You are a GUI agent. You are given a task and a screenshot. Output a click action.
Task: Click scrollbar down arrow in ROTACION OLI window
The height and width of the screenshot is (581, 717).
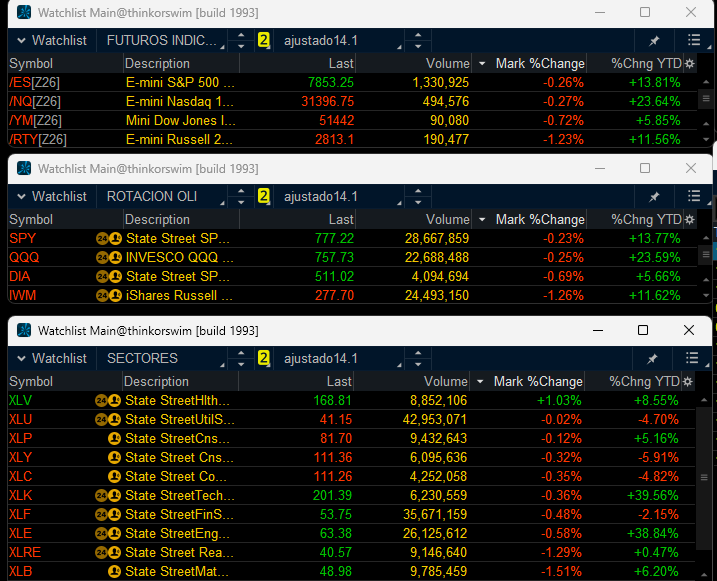[x=706, y=296]
